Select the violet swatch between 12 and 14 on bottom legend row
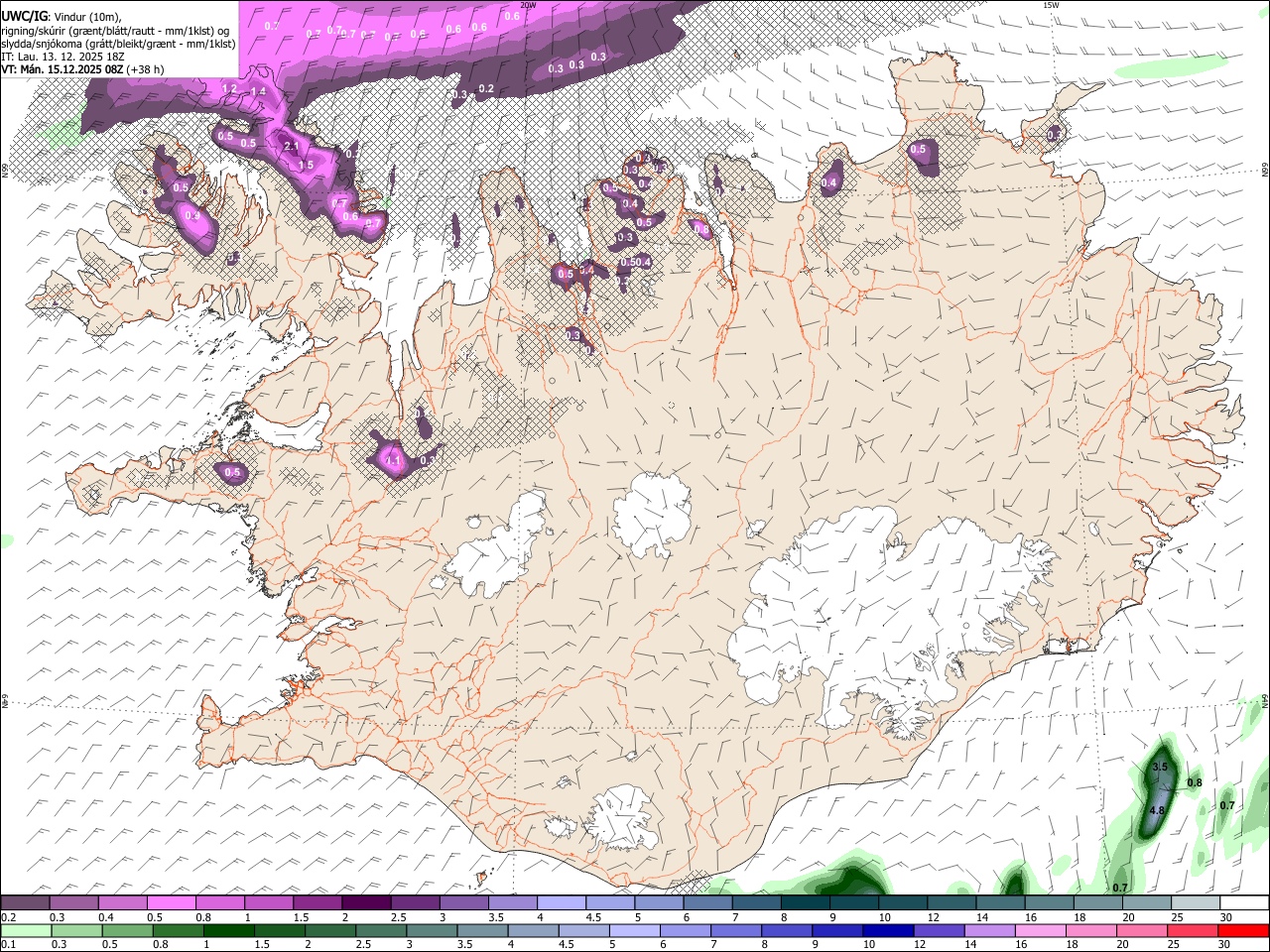This screenshot has width=1270, height=952. (x=938, y=930)
